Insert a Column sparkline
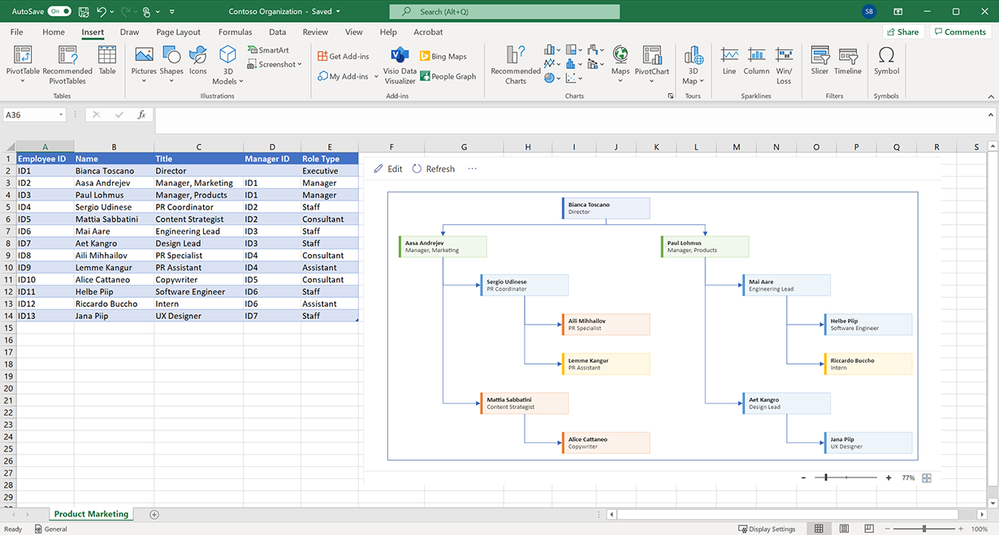The image size is (999, 535). [756, 61]
